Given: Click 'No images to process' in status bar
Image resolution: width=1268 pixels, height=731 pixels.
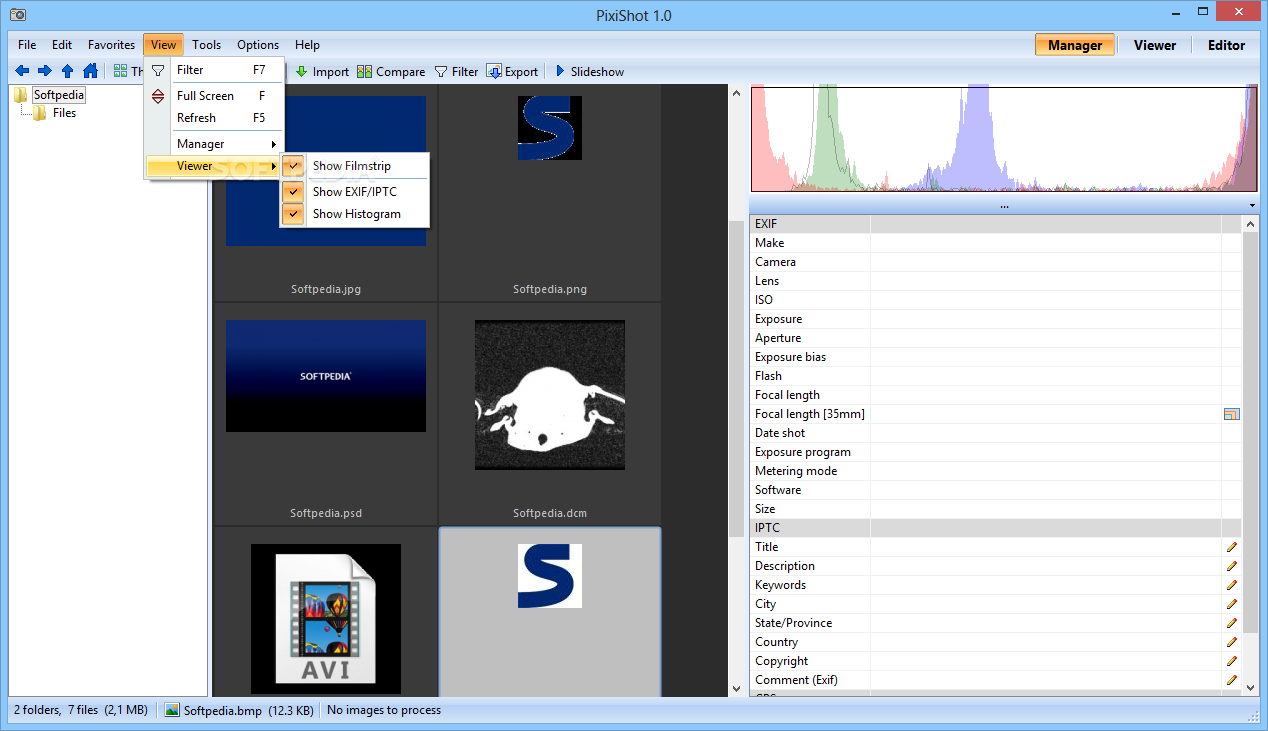Looking at the screenshot, I should pyautogui.click(x=384, y=710).
